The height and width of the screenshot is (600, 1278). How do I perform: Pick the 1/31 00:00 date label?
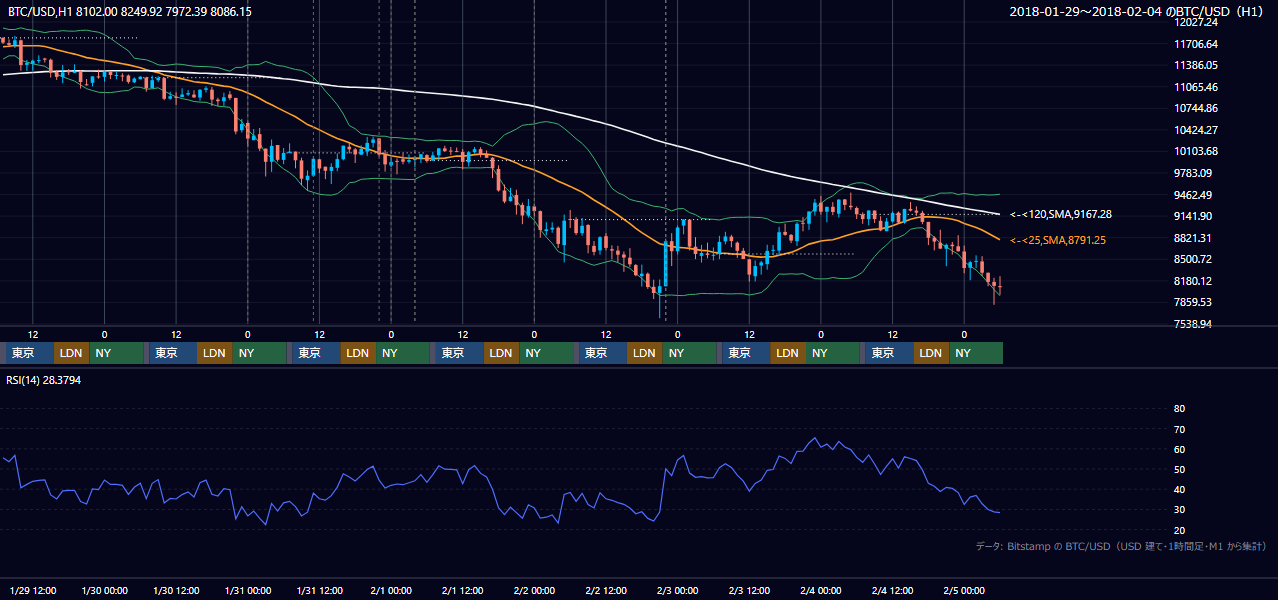click(248, 590)
